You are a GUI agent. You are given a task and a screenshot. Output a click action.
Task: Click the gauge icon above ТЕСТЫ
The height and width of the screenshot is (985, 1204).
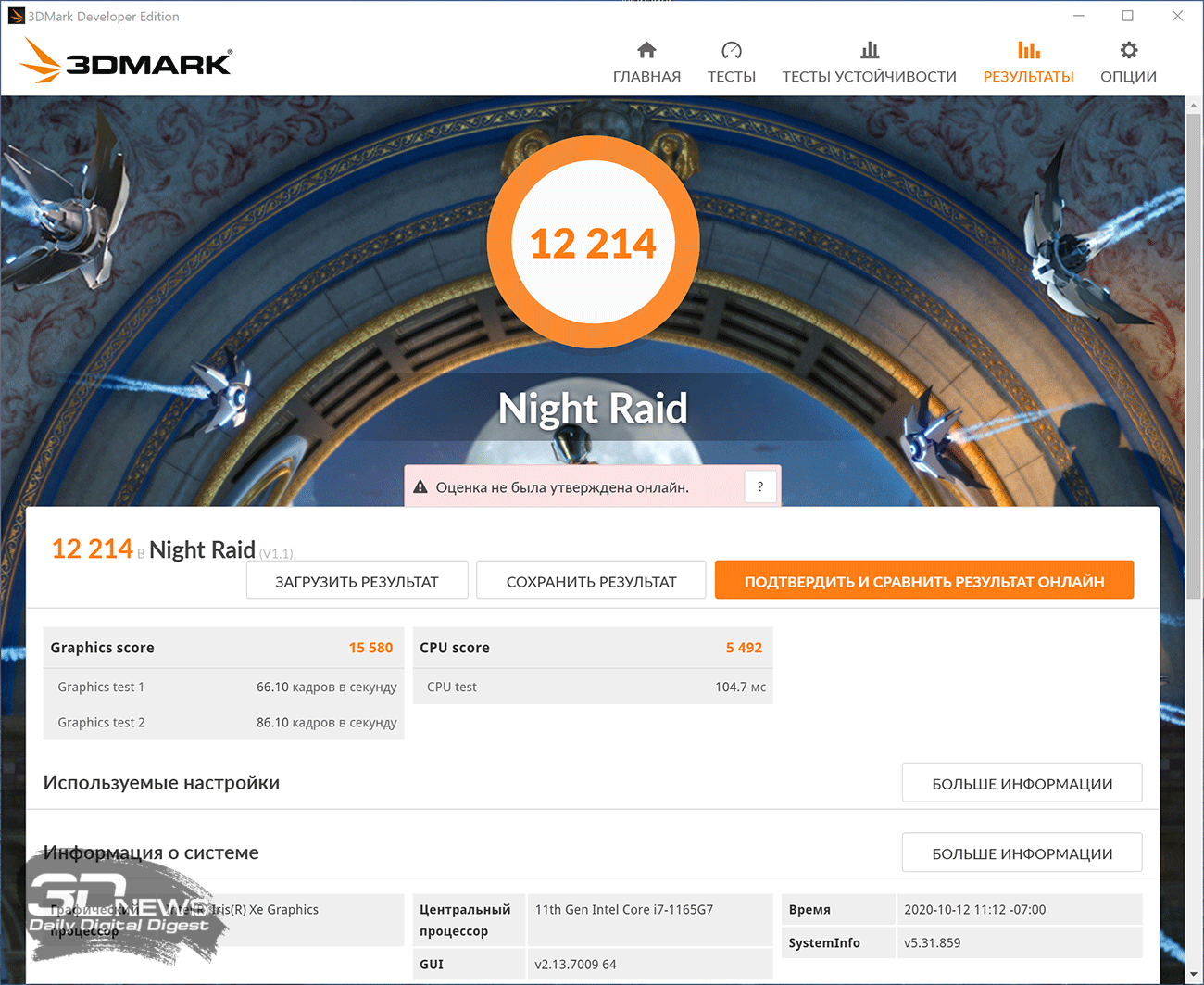coord(732,50)
